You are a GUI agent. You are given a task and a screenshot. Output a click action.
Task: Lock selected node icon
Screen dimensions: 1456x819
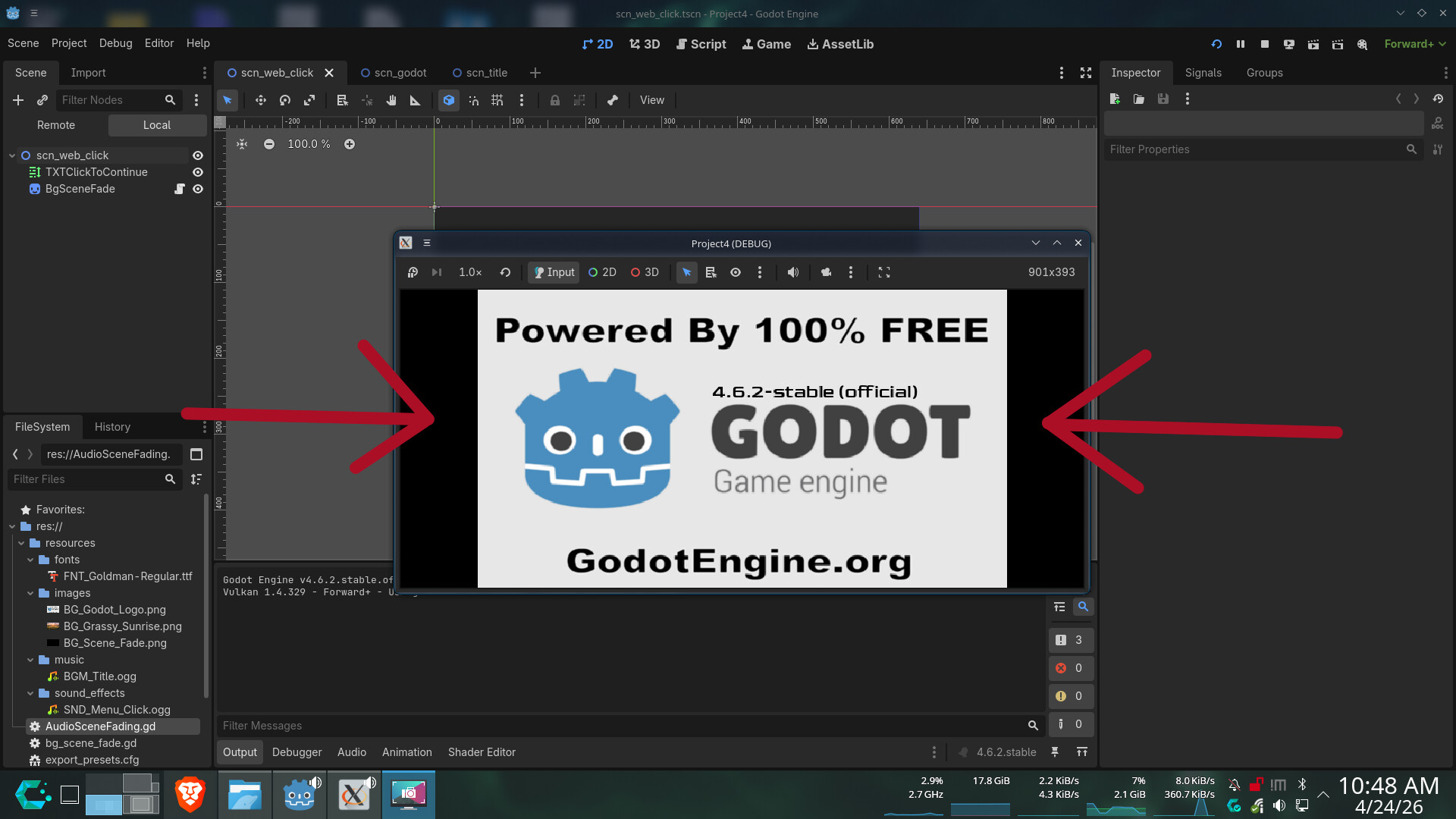[x=554, y=100]
